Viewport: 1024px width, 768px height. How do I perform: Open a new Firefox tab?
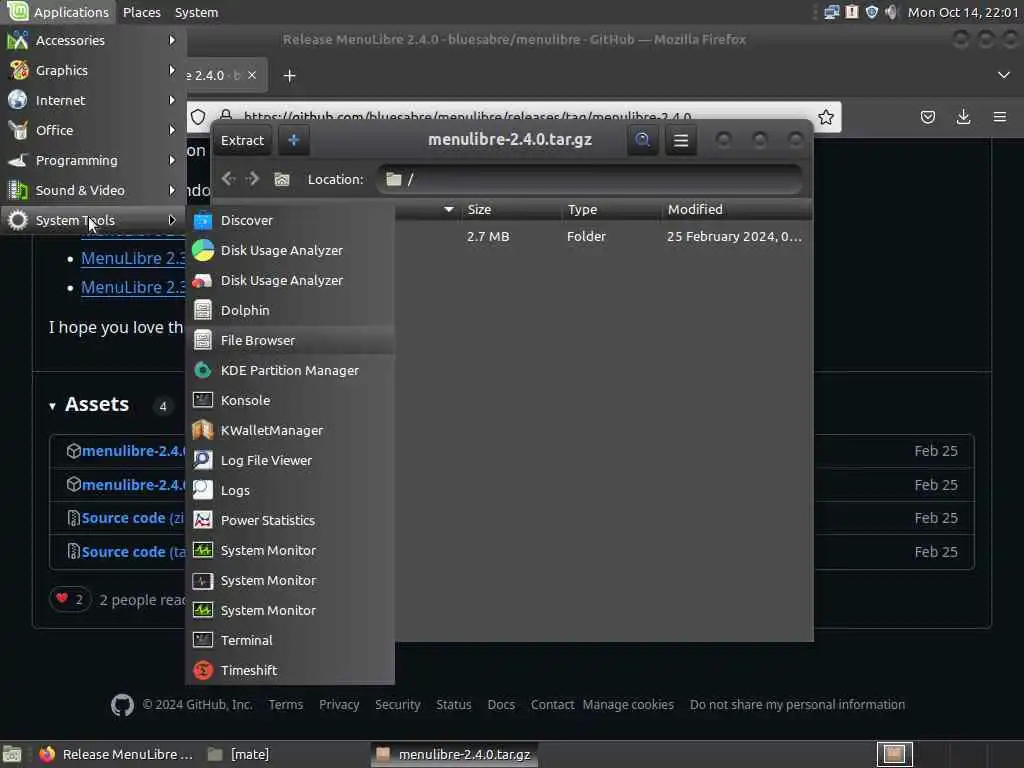(289, 76)
